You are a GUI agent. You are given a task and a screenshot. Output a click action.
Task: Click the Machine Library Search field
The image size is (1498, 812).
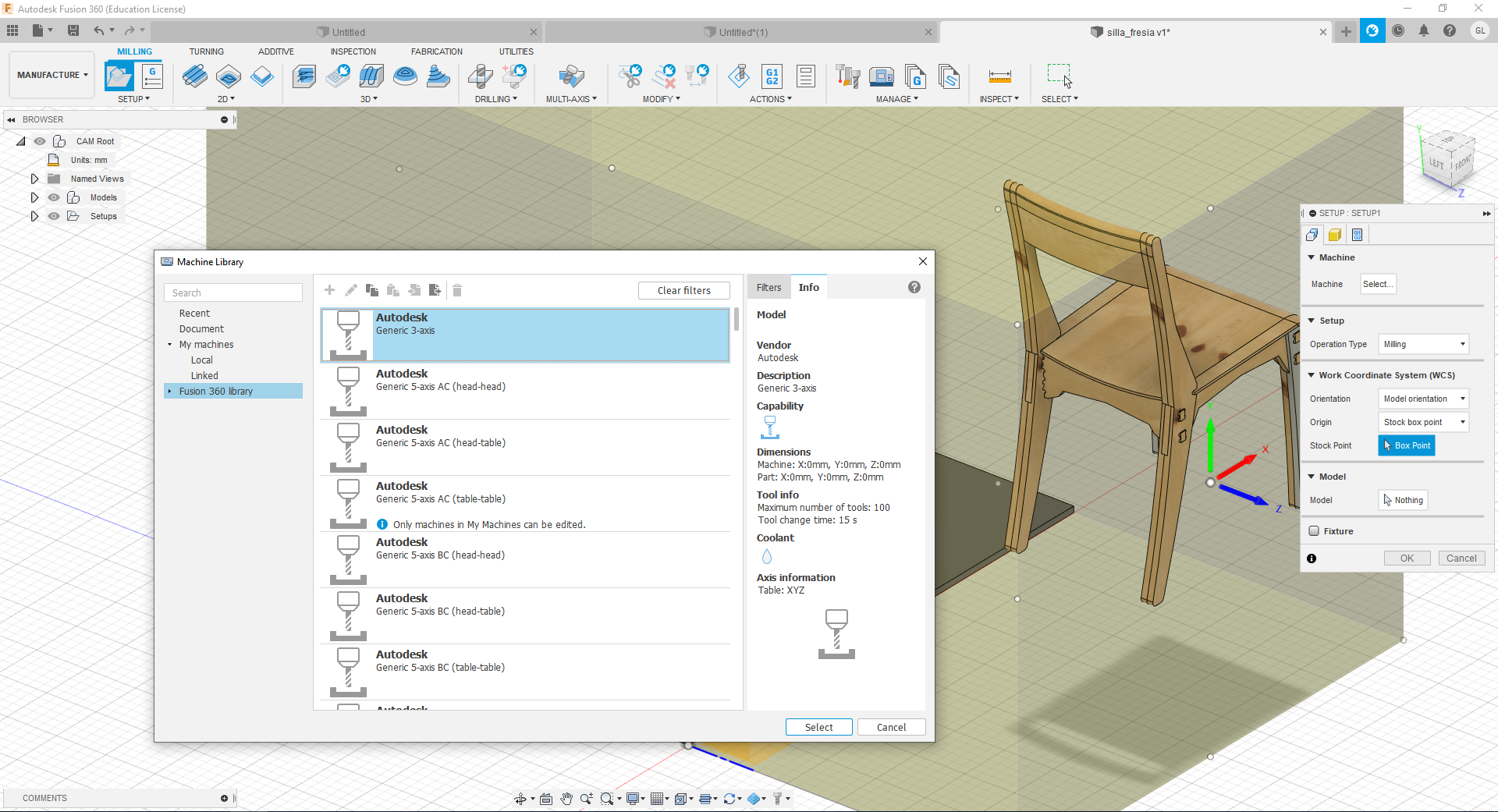point(233,293)
